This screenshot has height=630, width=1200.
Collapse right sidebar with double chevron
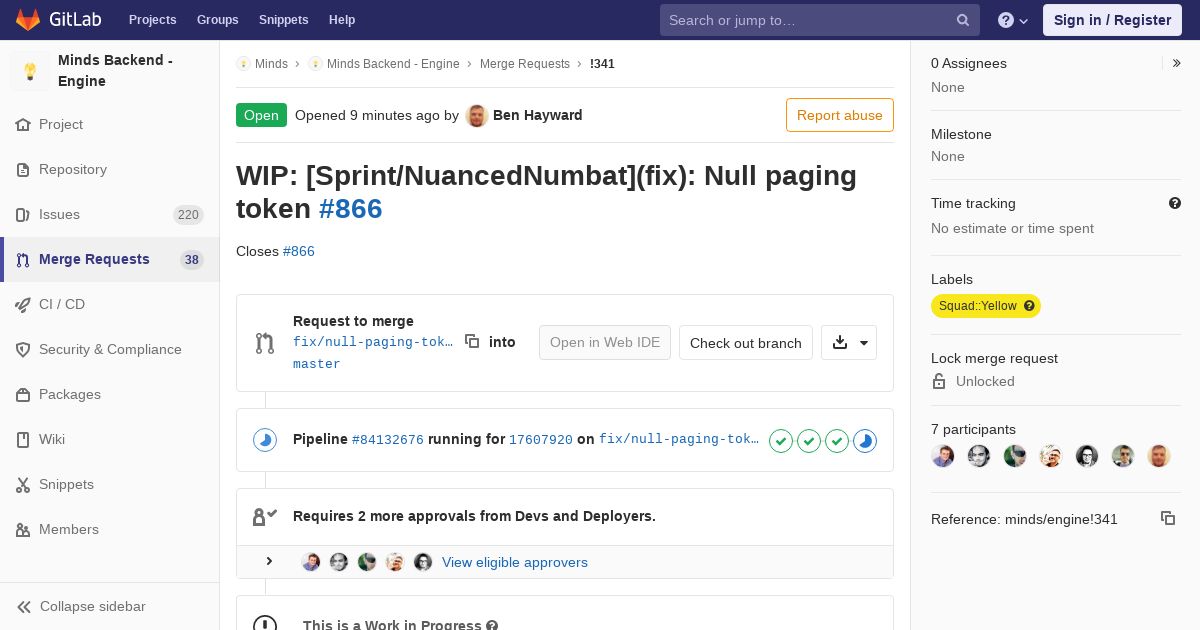(x=1177, y=63)
